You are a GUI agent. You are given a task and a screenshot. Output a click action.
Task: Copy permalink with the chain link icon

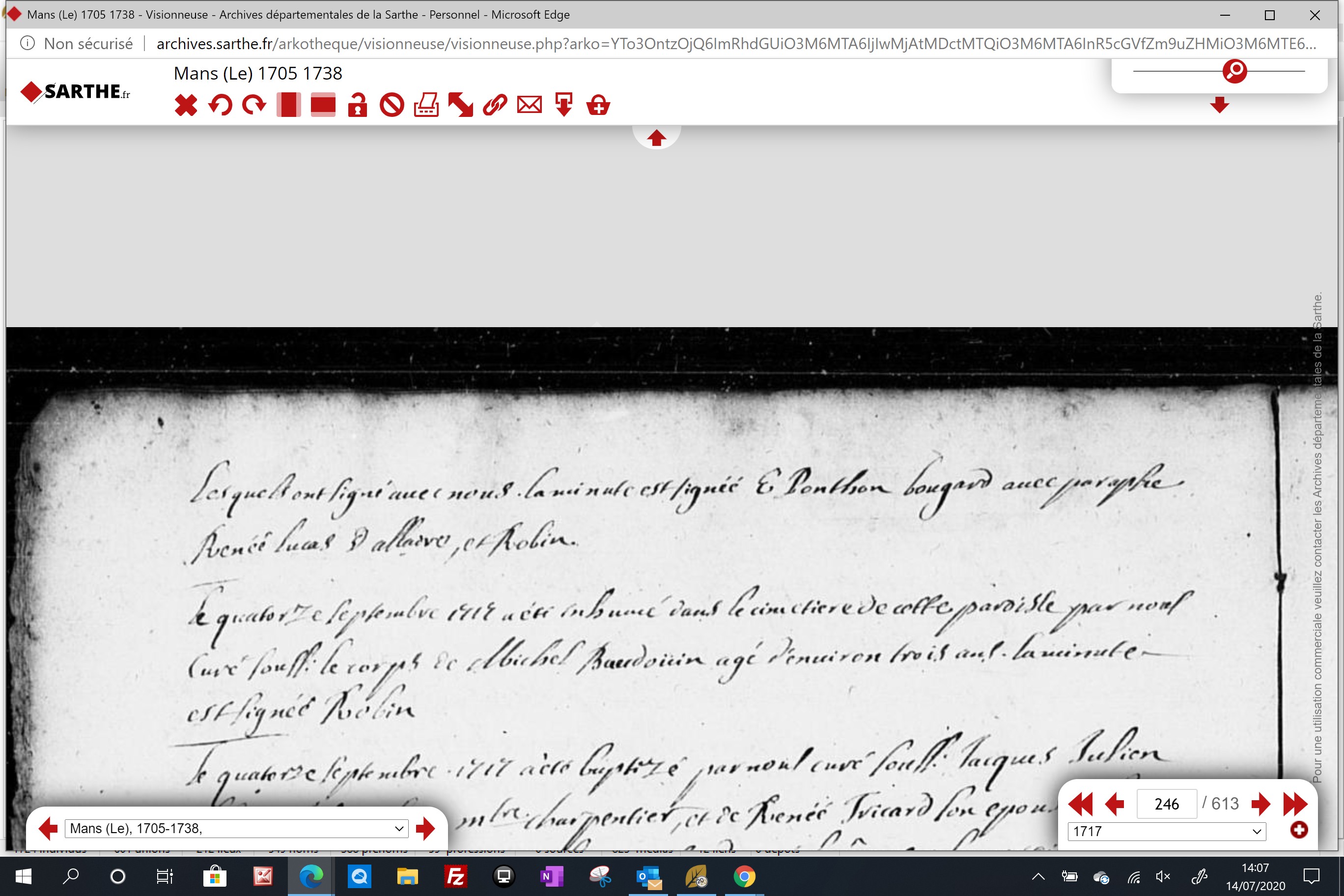pos(495,105)
